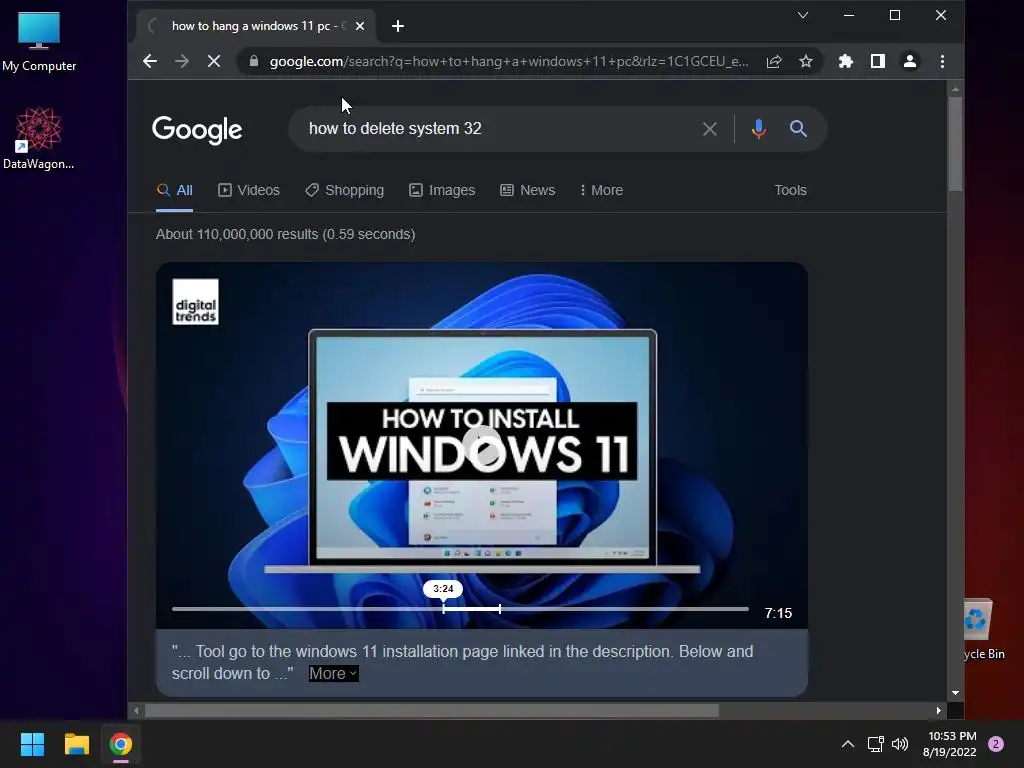Go back to the previous page
This screenshot has width=1024, height=768.
coord(150,61)
